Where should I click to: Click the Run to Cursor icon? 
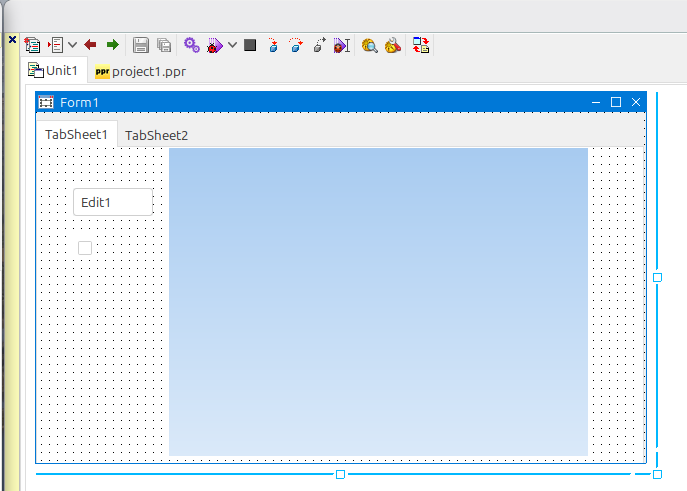click(x=341, y=45)
